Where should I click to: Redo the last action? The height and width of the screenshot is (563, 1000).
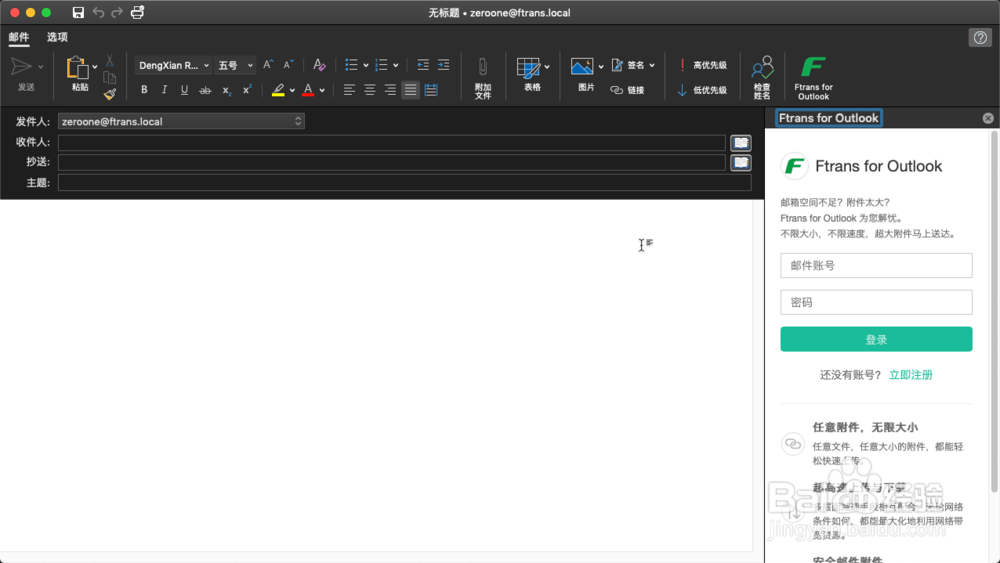pyautogui.click(x=117, y=12)
